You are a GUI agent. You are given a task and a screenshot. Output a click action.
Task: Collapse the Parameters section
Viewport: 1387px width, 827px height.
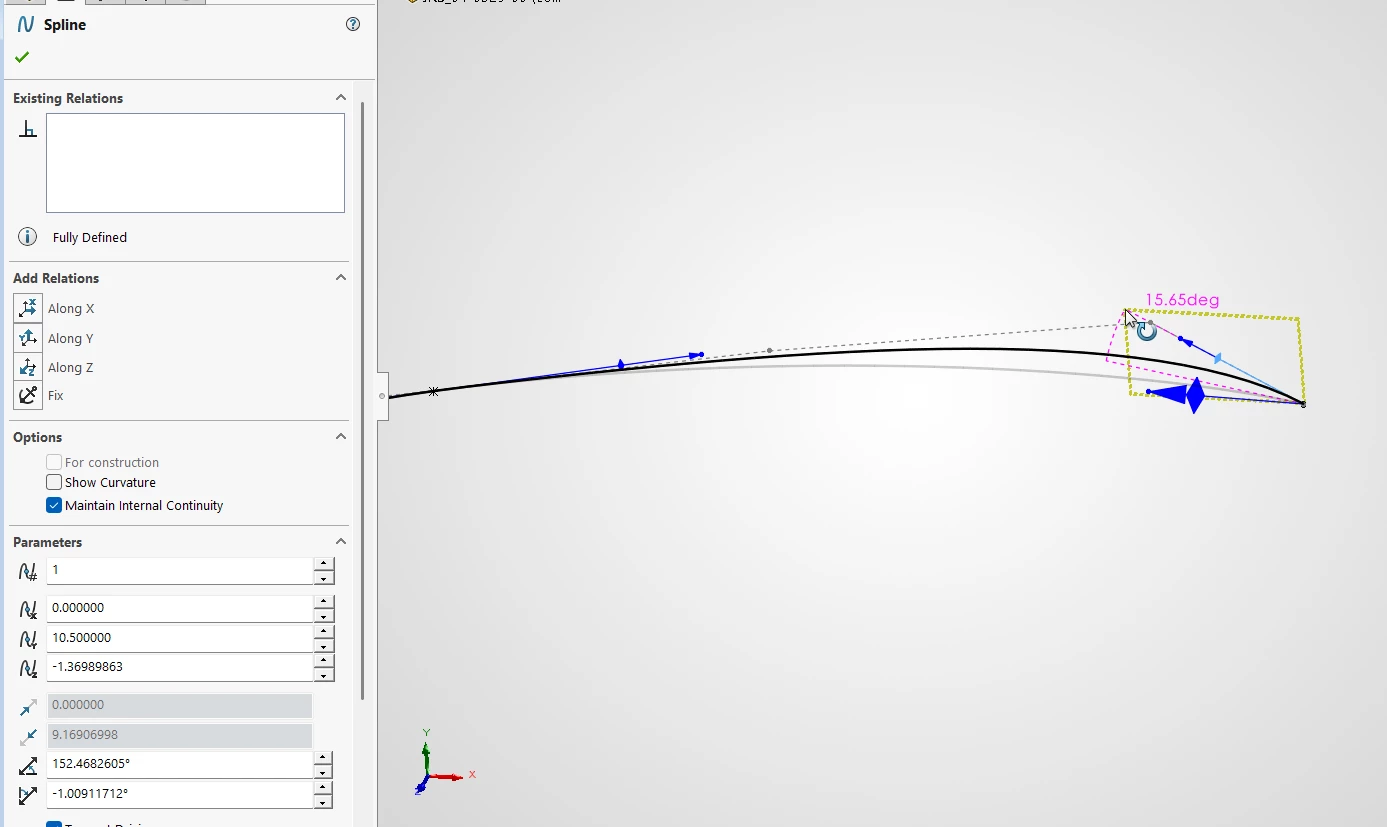[341, 541]
